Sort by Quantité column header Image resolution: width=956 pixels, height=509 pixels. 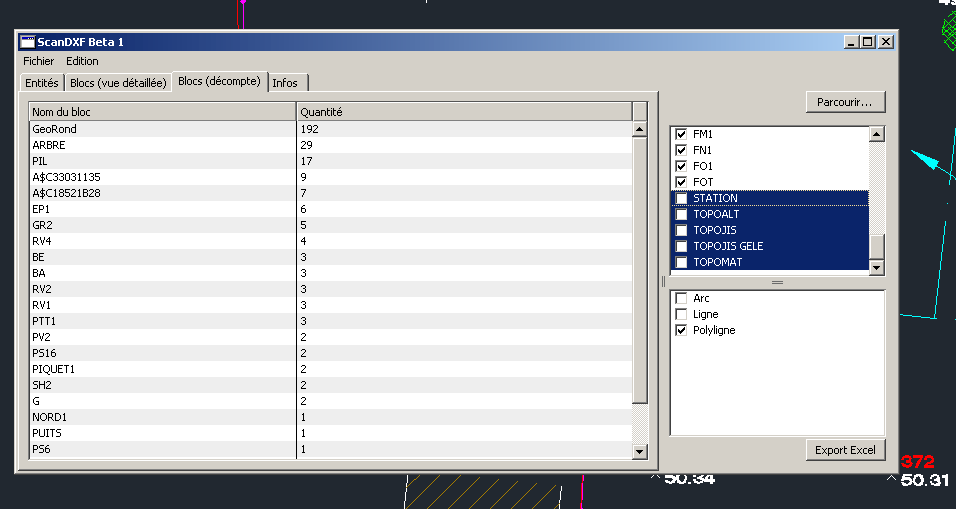point(464,112)
